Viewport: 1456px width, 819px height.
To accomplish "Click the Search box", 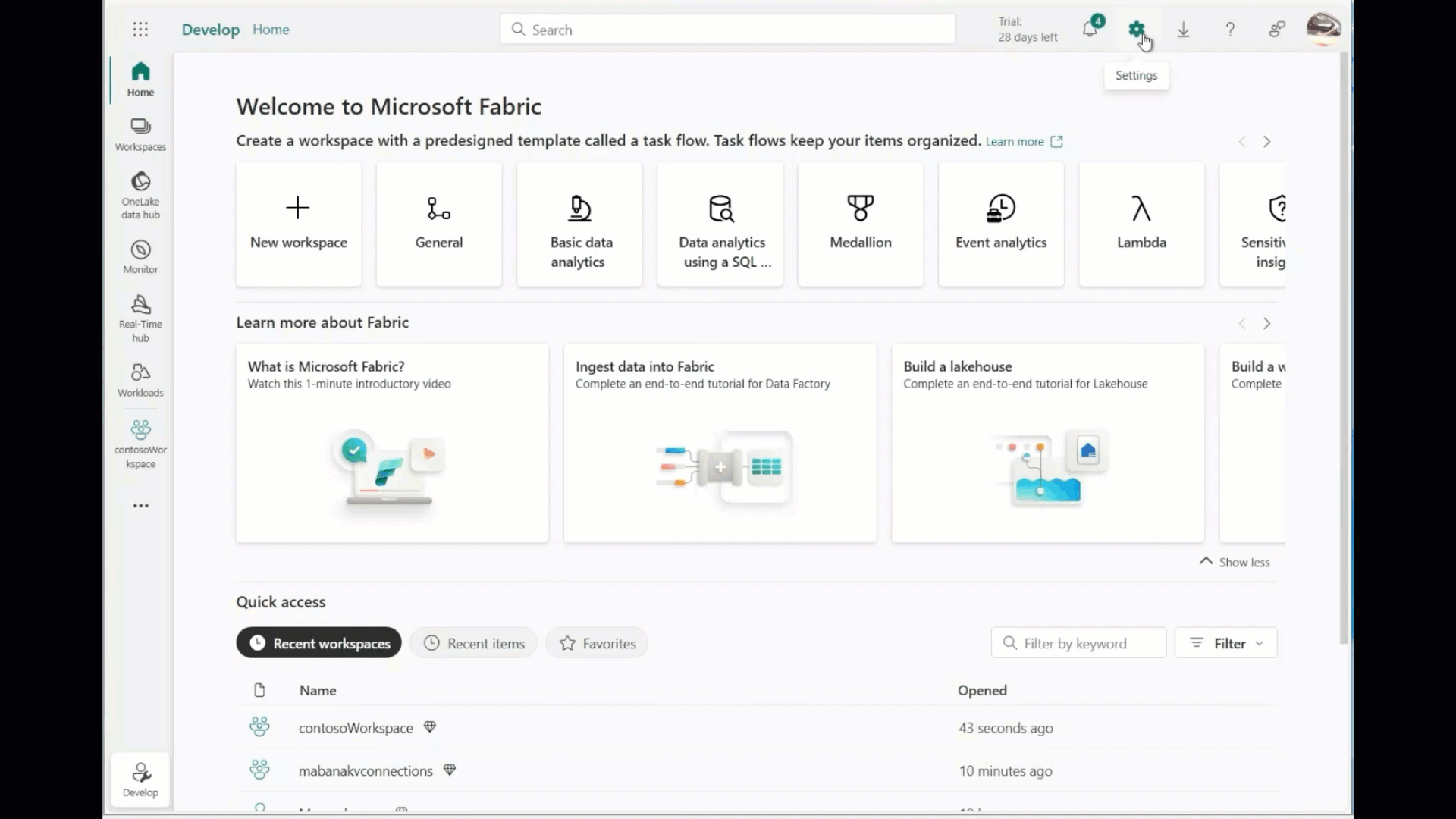I will pyautogui.click(x=728, y=30).
